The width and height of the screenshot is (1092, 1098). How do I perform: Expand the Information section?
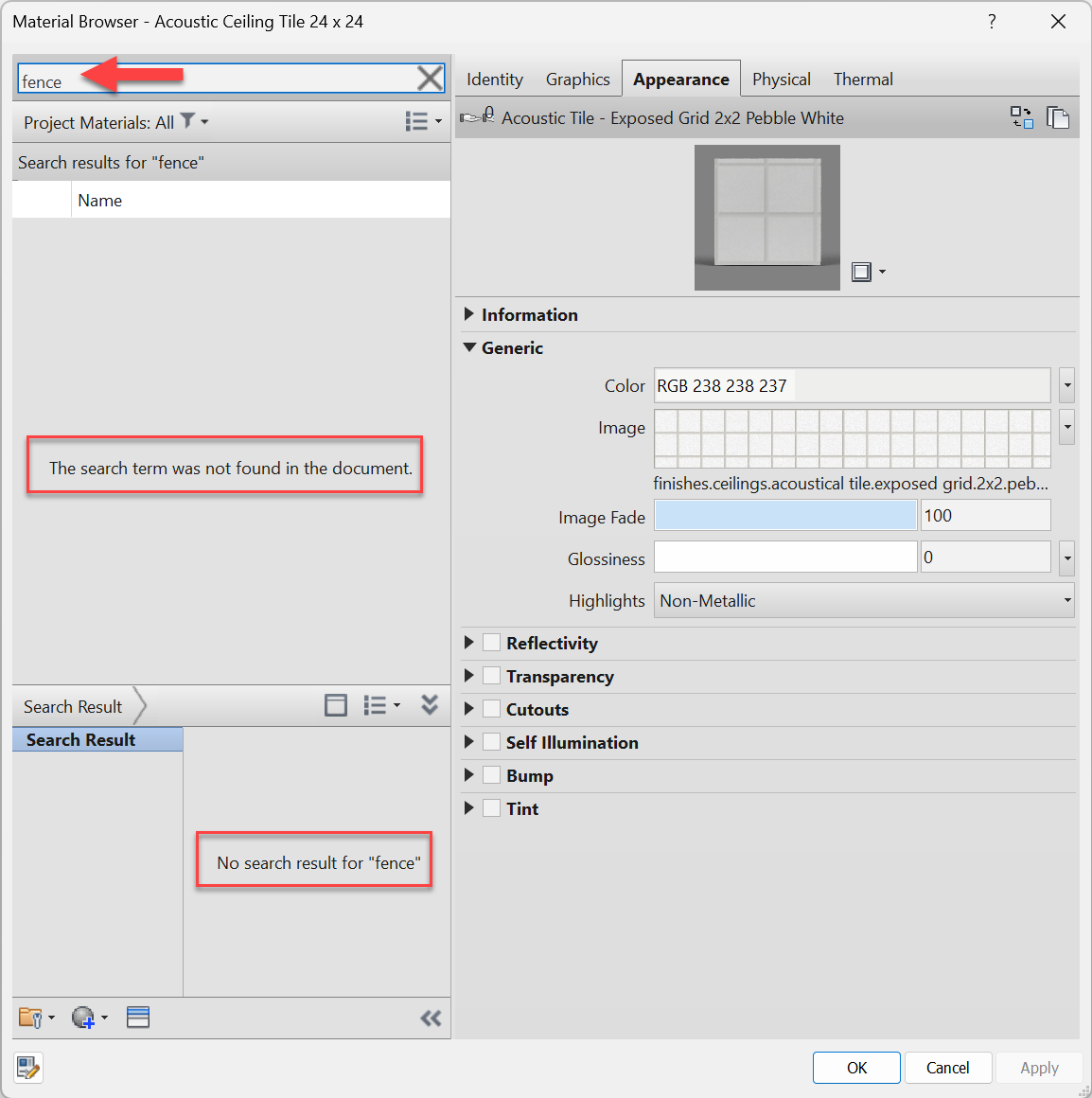click(x=470, y=314)
